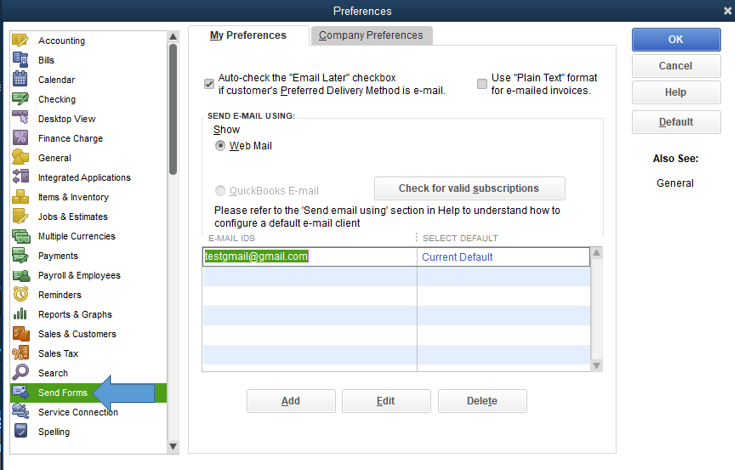Screen dimensions: 735x470
Task: Select the Web Mail radio button
Action: click(x=220, y=146)
